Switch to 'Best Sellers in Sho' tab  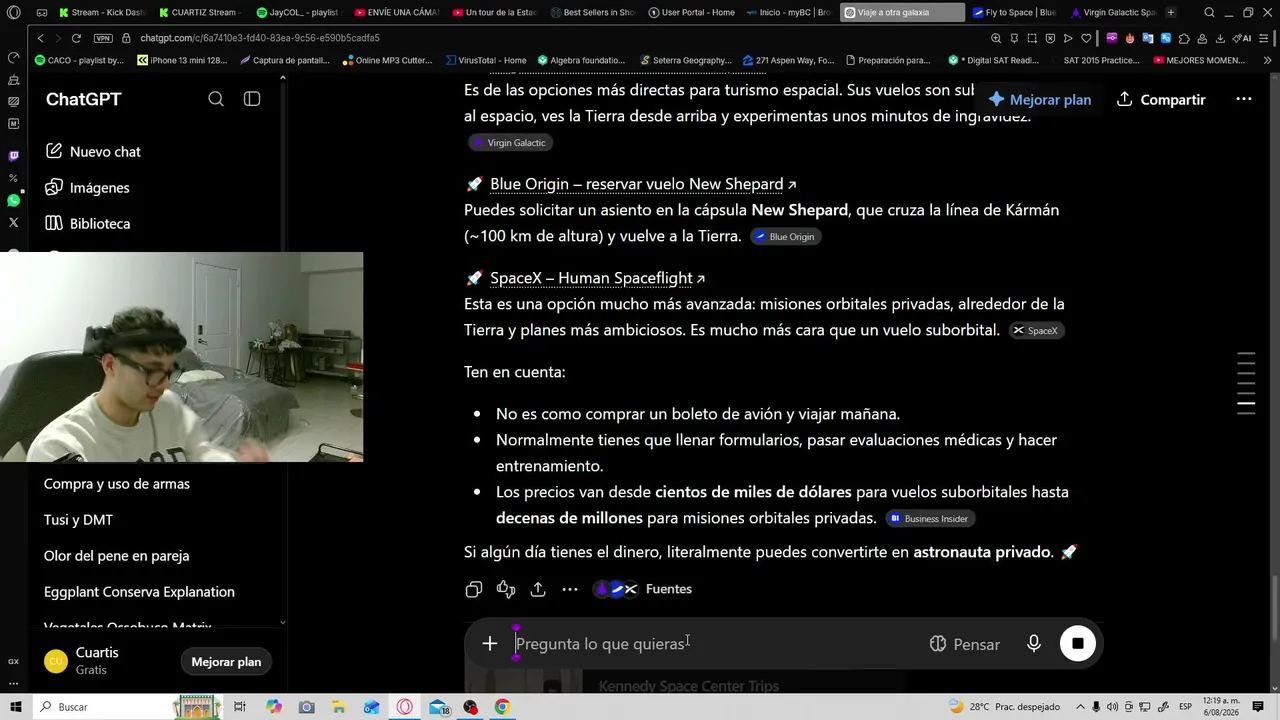coord(592,13)
